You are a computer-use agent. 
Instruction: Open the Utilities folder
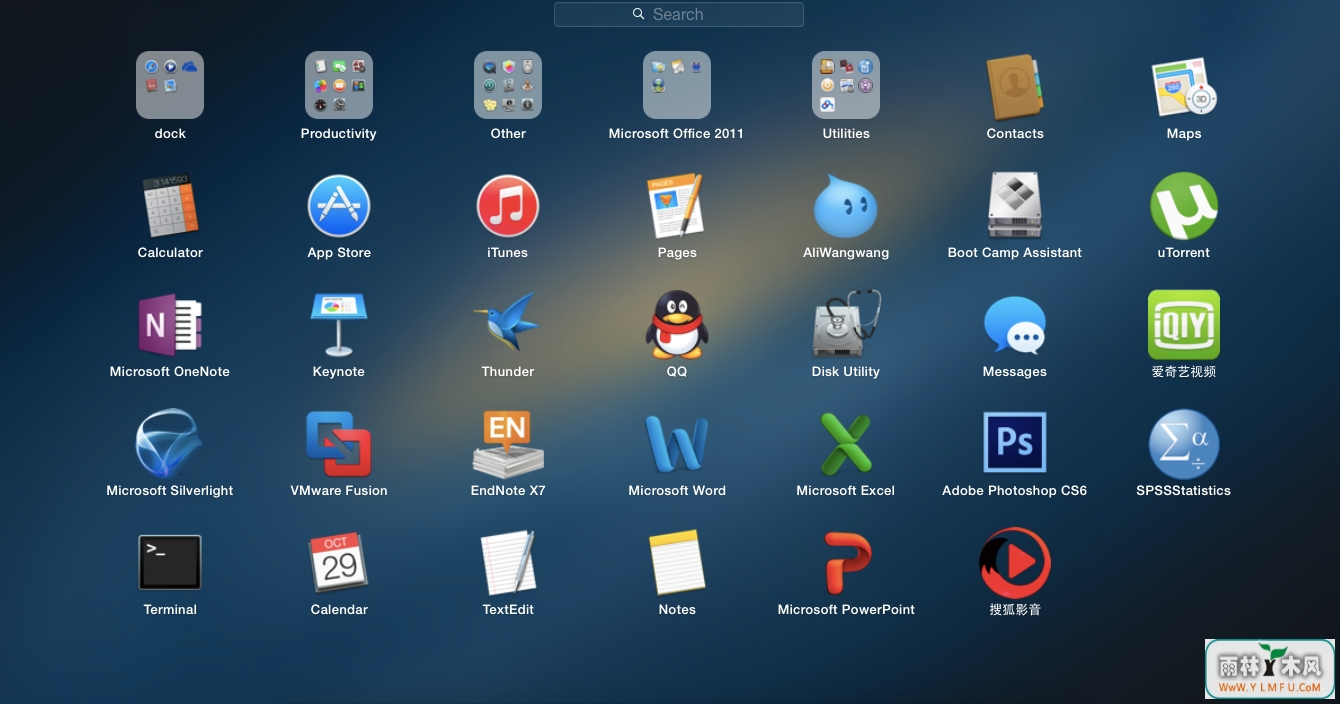click(x=846, y=85)
